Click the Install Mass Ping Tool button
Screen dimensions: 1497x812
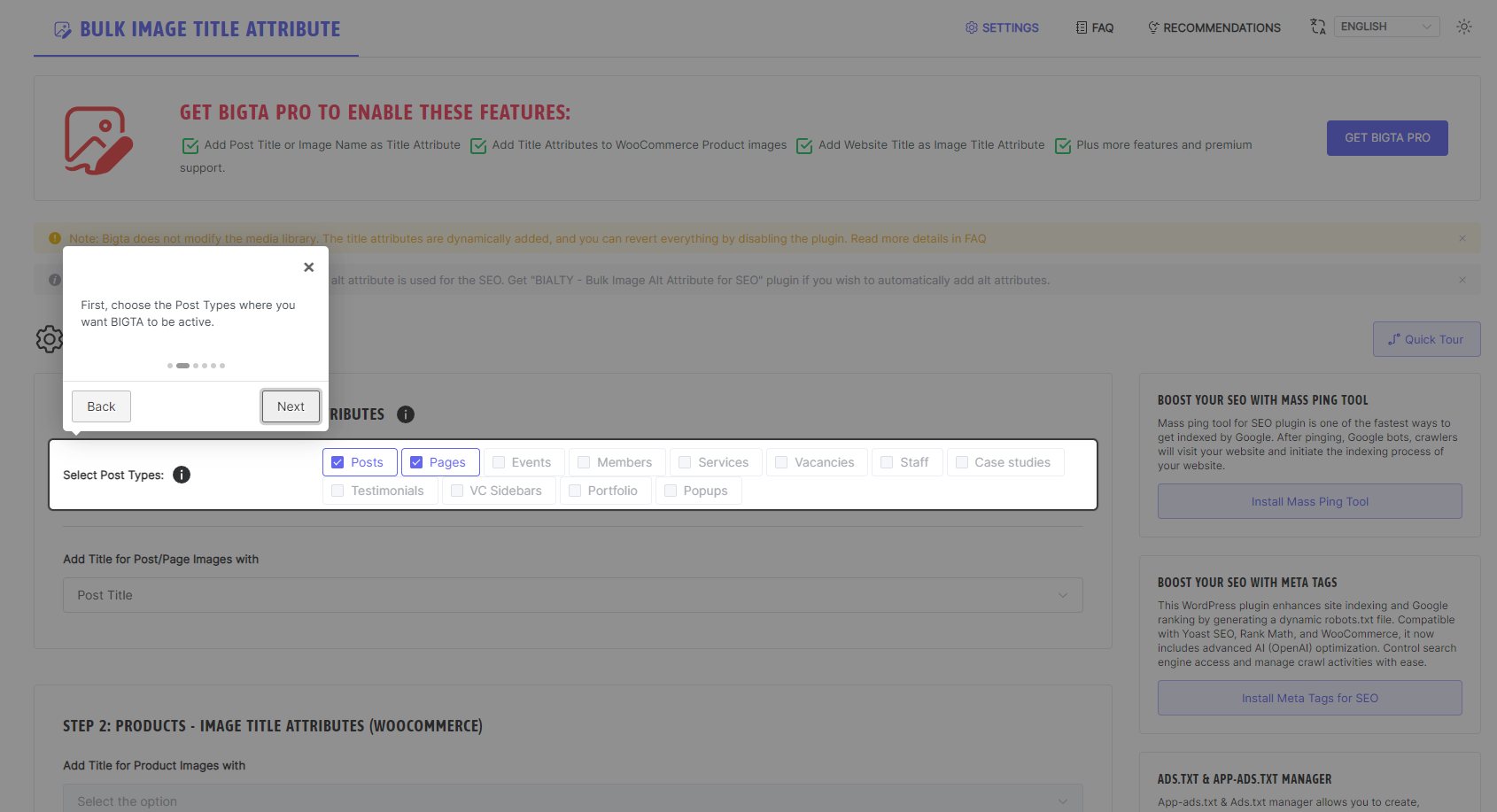tap(1309, 501)
